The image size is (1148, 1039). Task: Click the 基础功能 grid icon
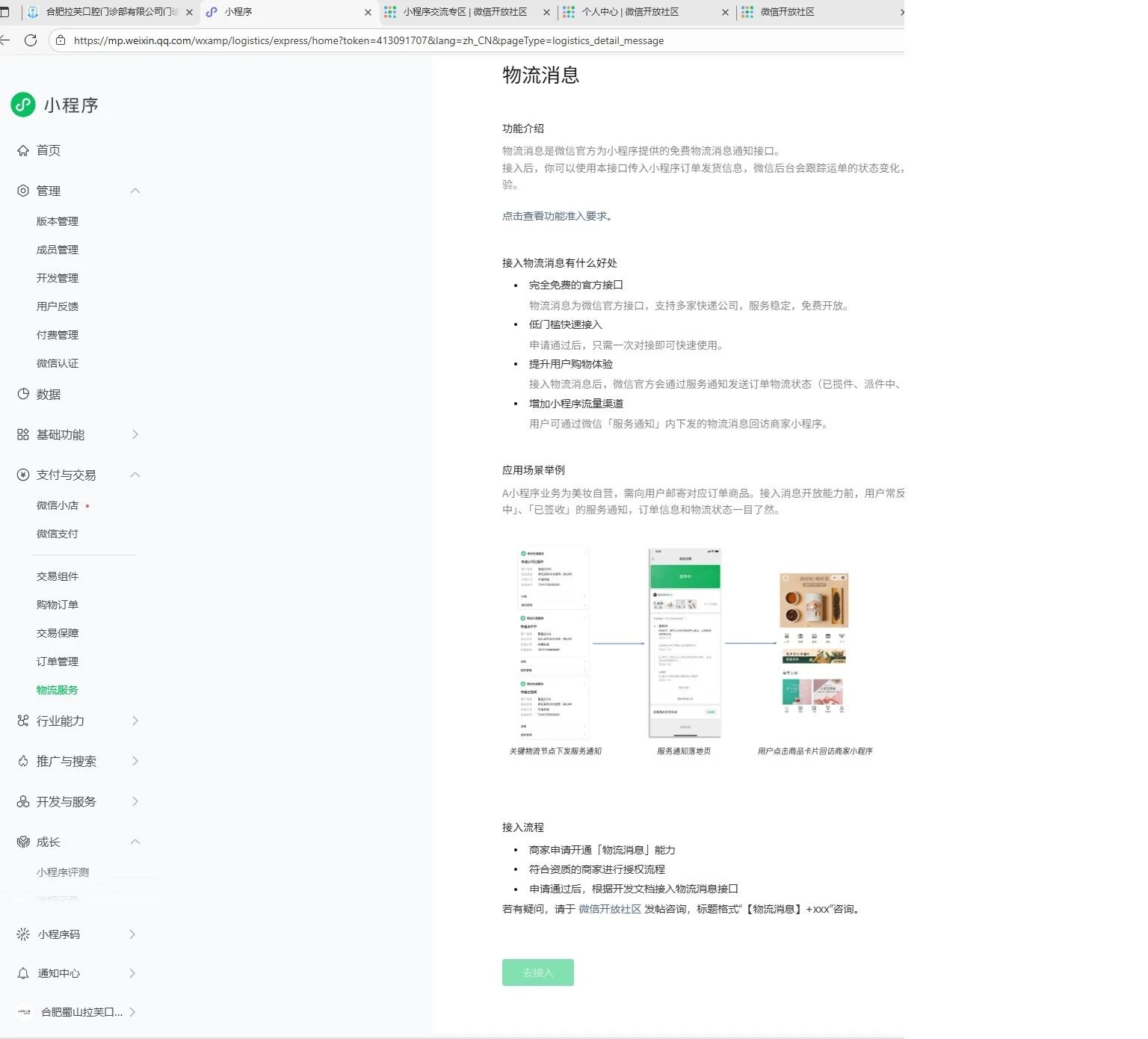click(23, 434)
